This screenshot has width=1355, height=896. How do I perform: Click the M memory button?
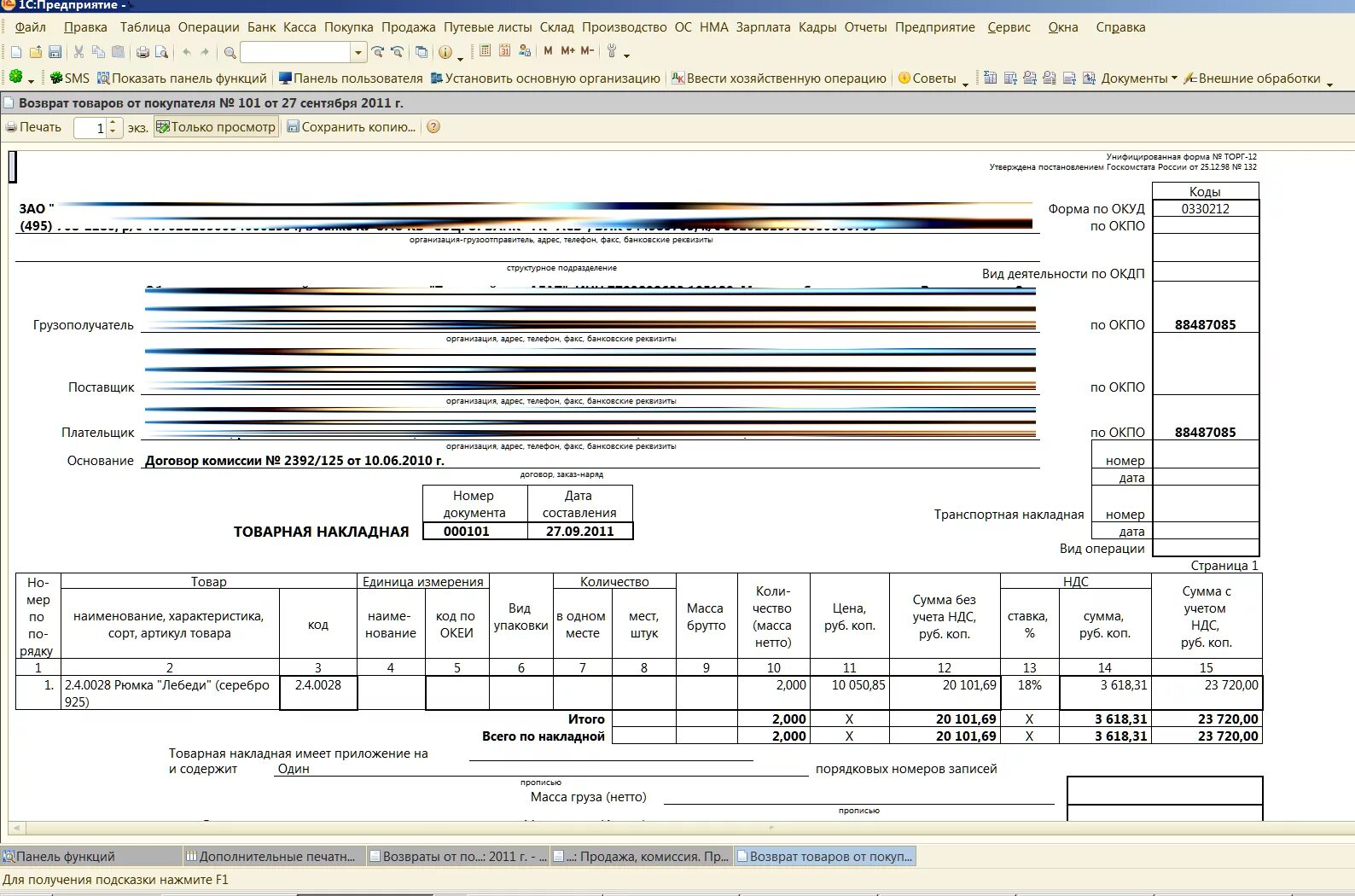tap(548, 51)
